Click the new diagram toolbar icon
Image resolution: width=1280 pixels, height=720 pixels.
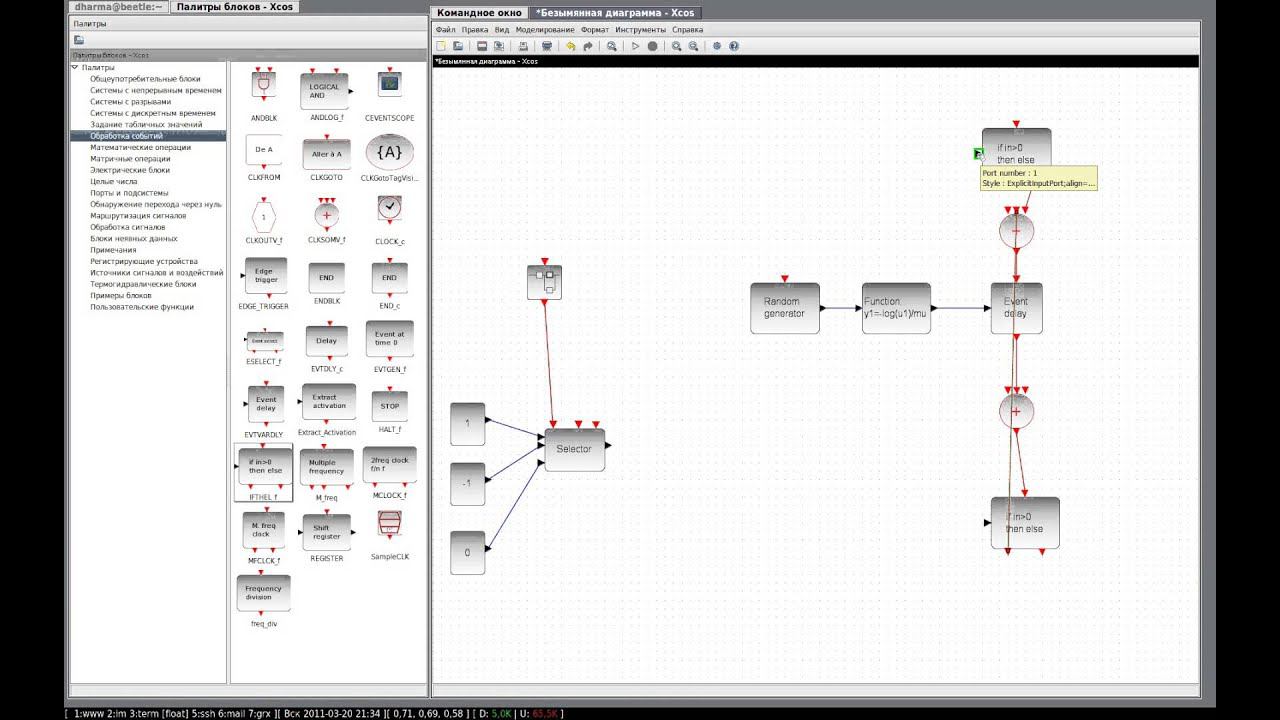pyautogui.click(x=441, y=46)
